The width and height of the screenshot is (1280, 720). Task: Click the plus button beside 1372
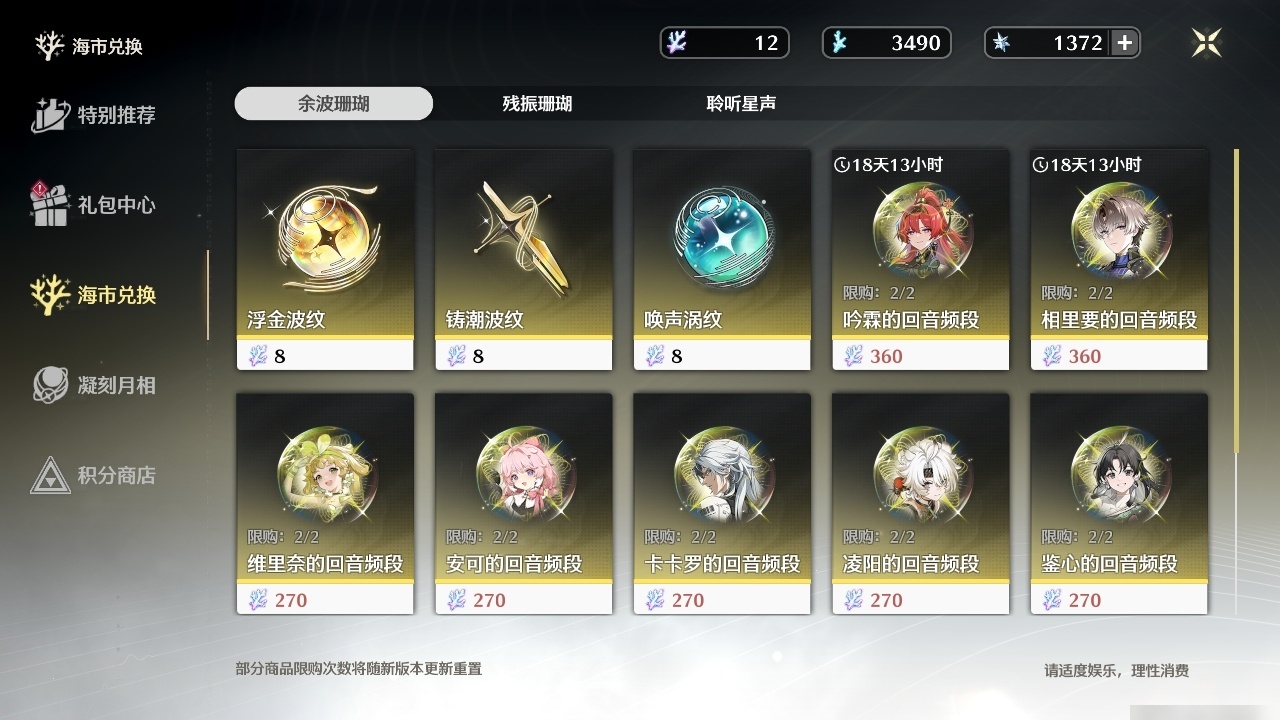tap(1125, 43)
